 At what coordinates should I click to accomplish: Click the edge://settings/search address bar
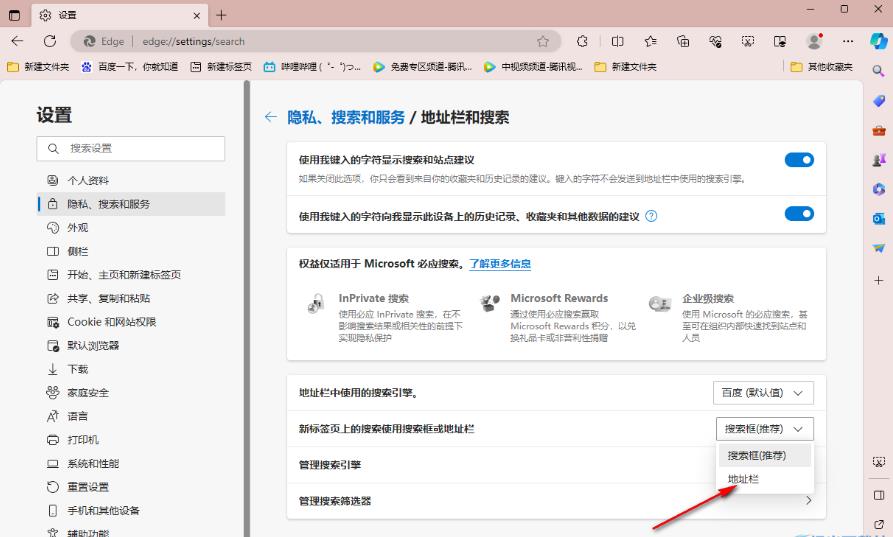click(316, 41)
